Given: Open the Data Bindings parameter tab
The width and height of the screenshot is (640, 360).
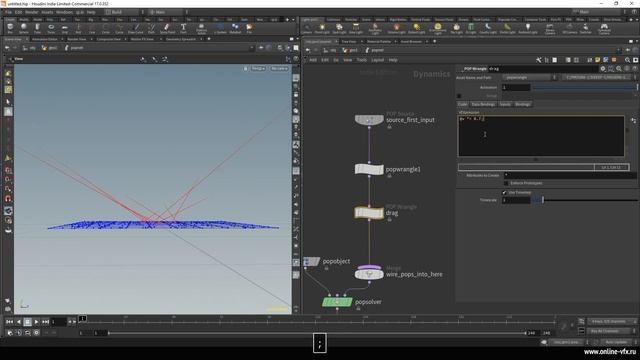Looking at the screenshot, I should click(483, 104).
